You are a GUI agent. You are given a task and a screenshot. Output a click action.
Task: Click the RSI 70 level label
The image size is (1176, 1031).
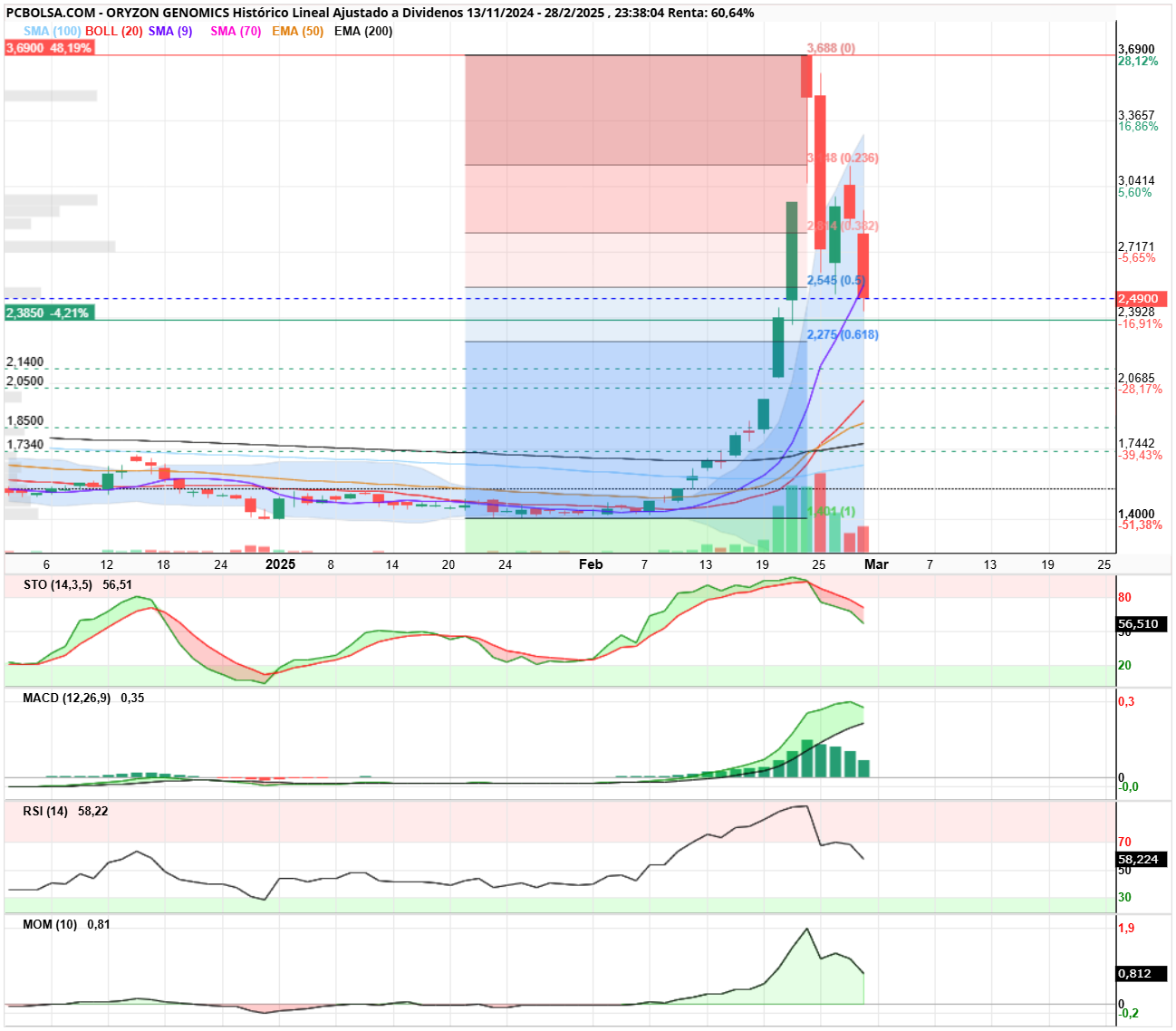coord(1124,842)
